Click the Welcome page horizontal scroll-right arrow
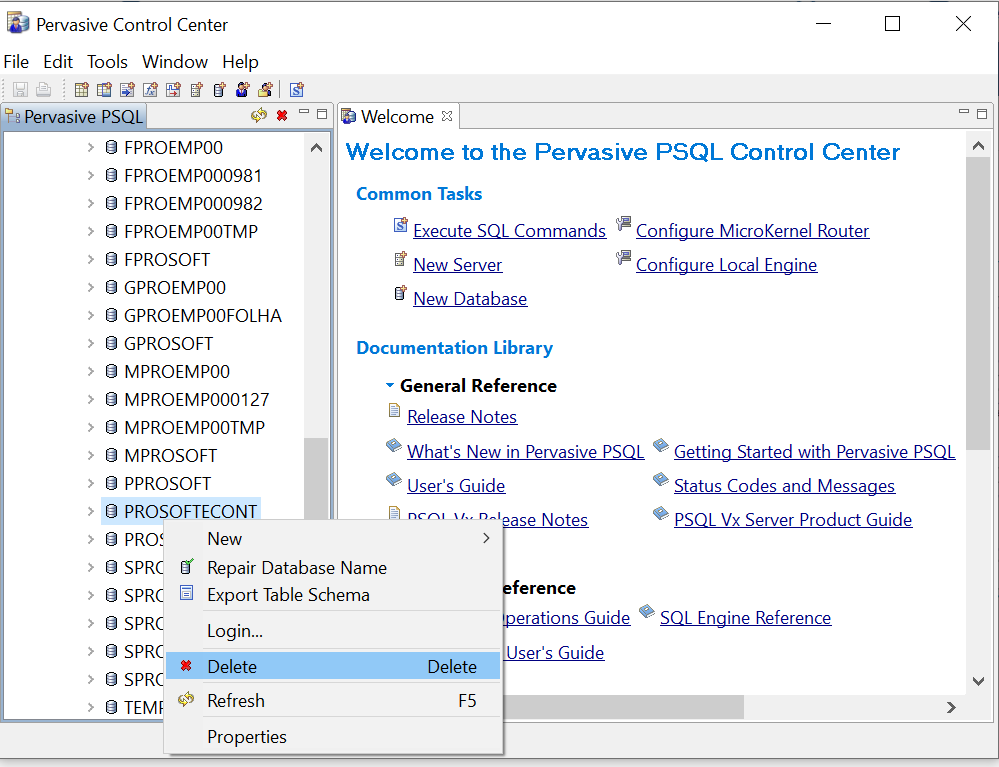Viewport: 999px width, 767px height. coord(951,707)
